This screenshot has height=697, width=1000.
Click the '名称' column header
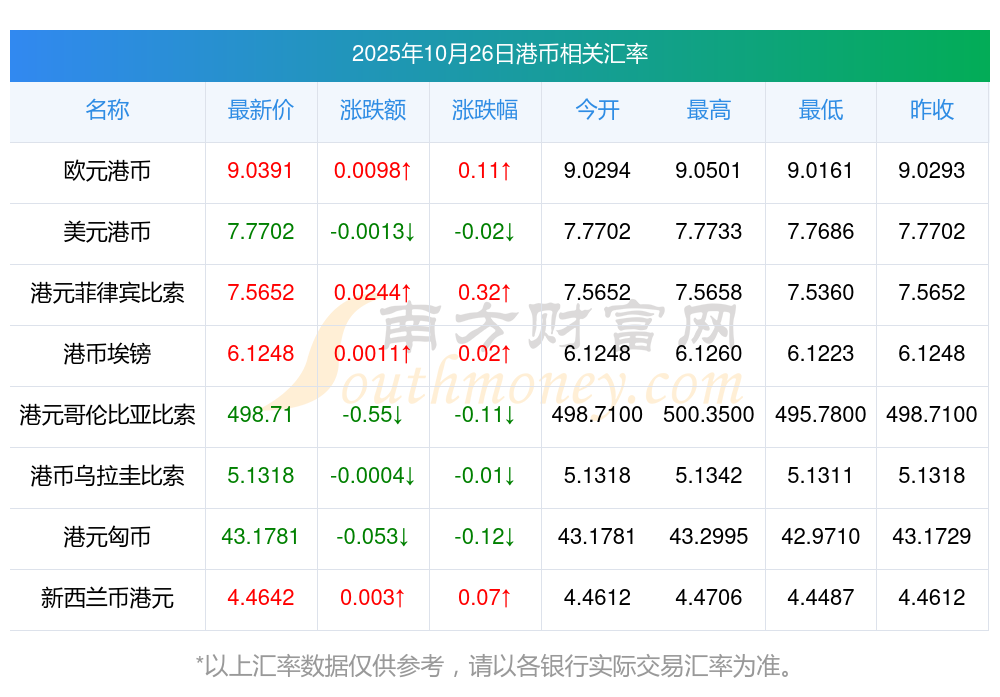coord(107,110)
